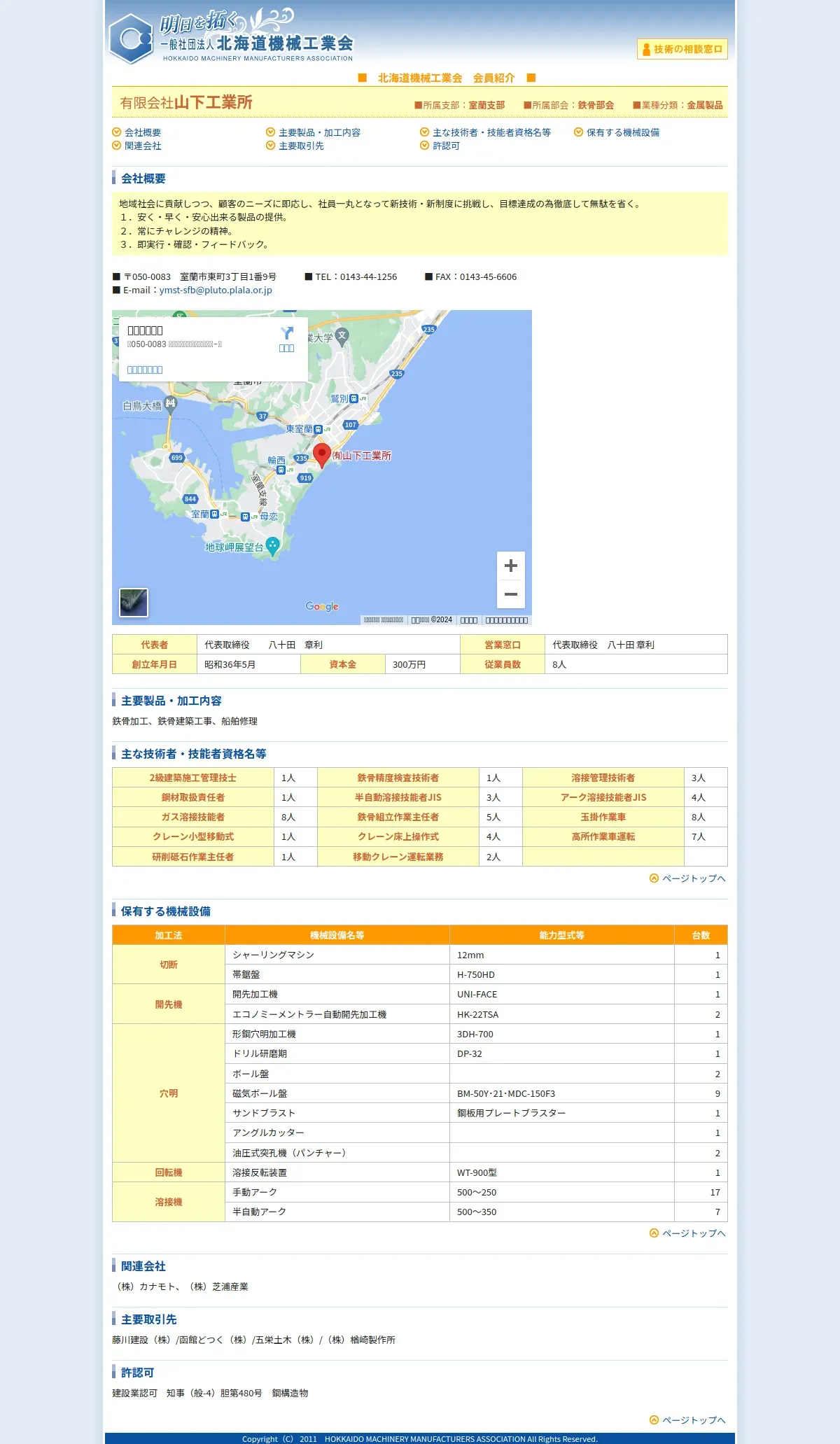Click the map terms link in footer strip

(469, 620)
